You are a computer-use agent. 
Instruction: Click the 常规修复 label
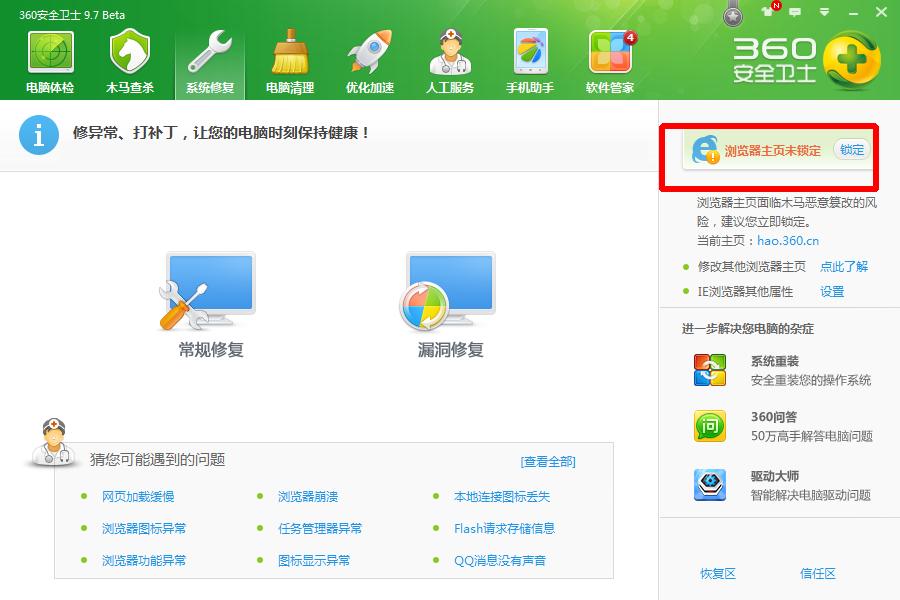(211, 349)
